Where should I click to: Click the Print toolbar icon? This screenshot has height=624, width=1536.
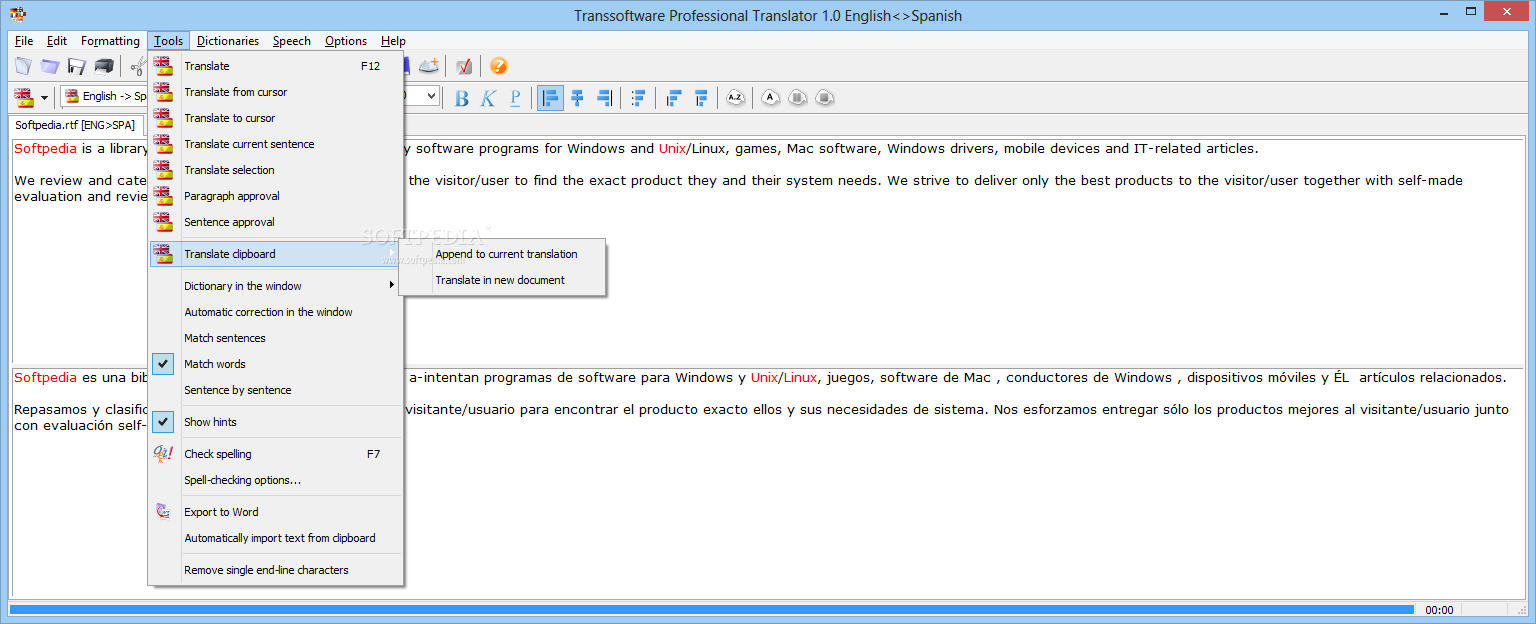click(x=104, y=66)
